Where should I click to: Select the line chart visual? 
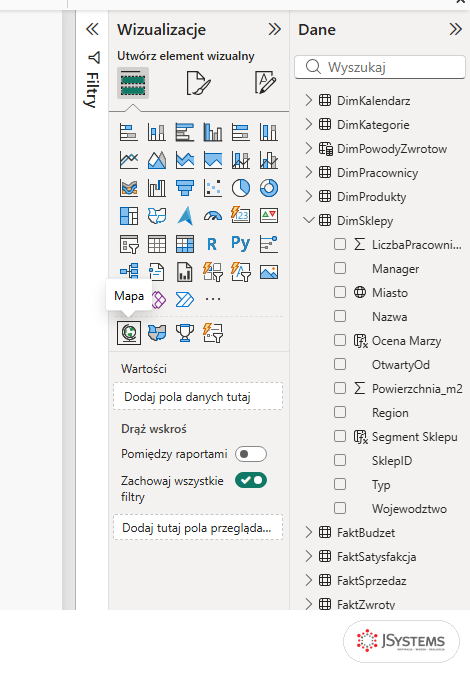(129, 160)
